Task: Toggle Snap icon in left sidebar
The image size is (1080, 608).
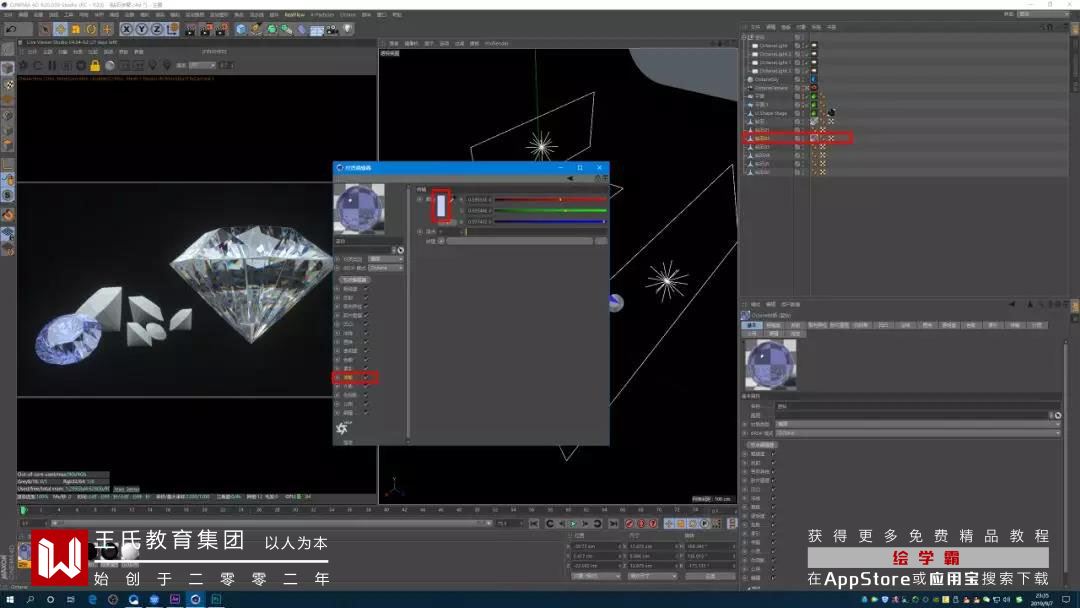Action: pyautogui.click(x=8, y=196)
